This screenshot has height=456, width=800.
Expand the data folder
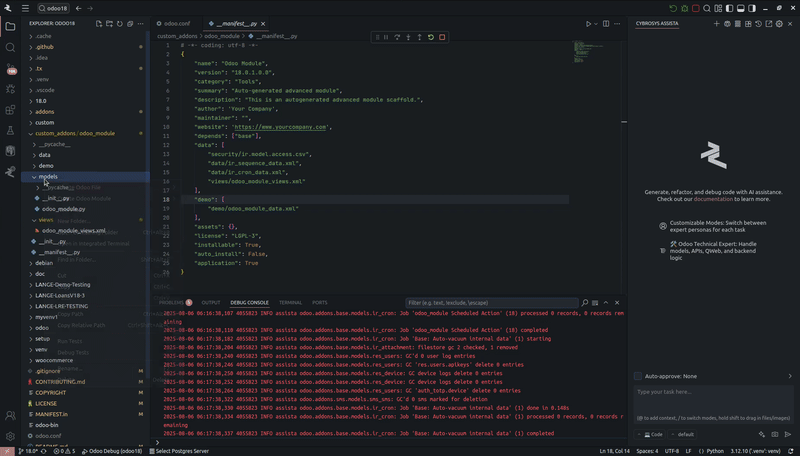(84, 155)
